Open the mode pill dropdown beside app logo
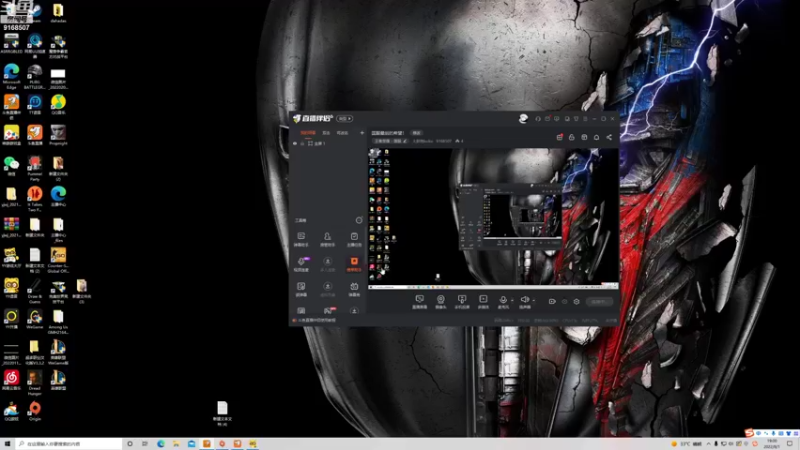800x450 pixels. pyautogui.click(x=344, y=118)
